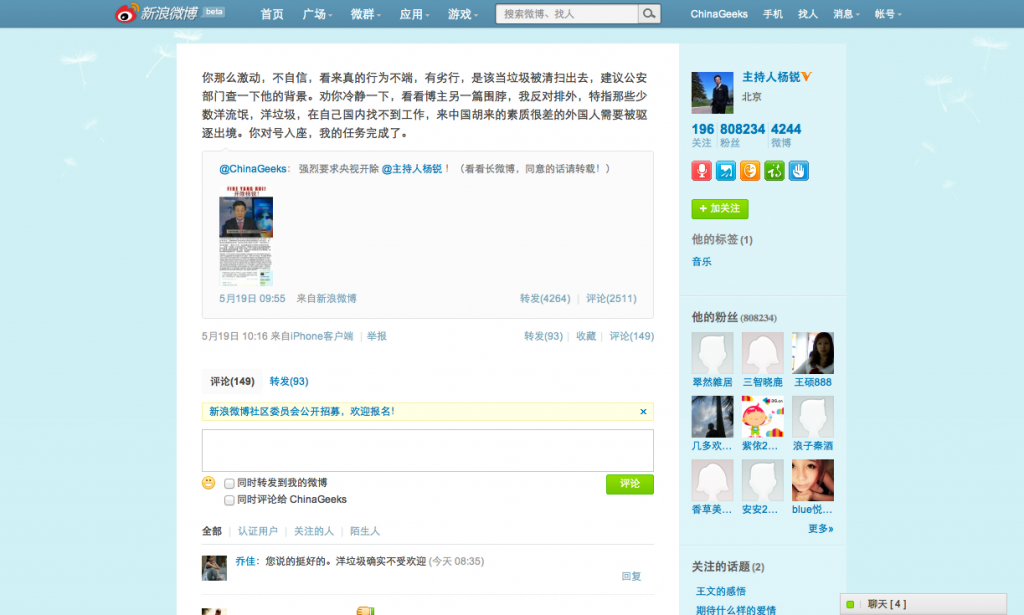Open the 应用 navigation dropdown

click(x=414, y=14)
